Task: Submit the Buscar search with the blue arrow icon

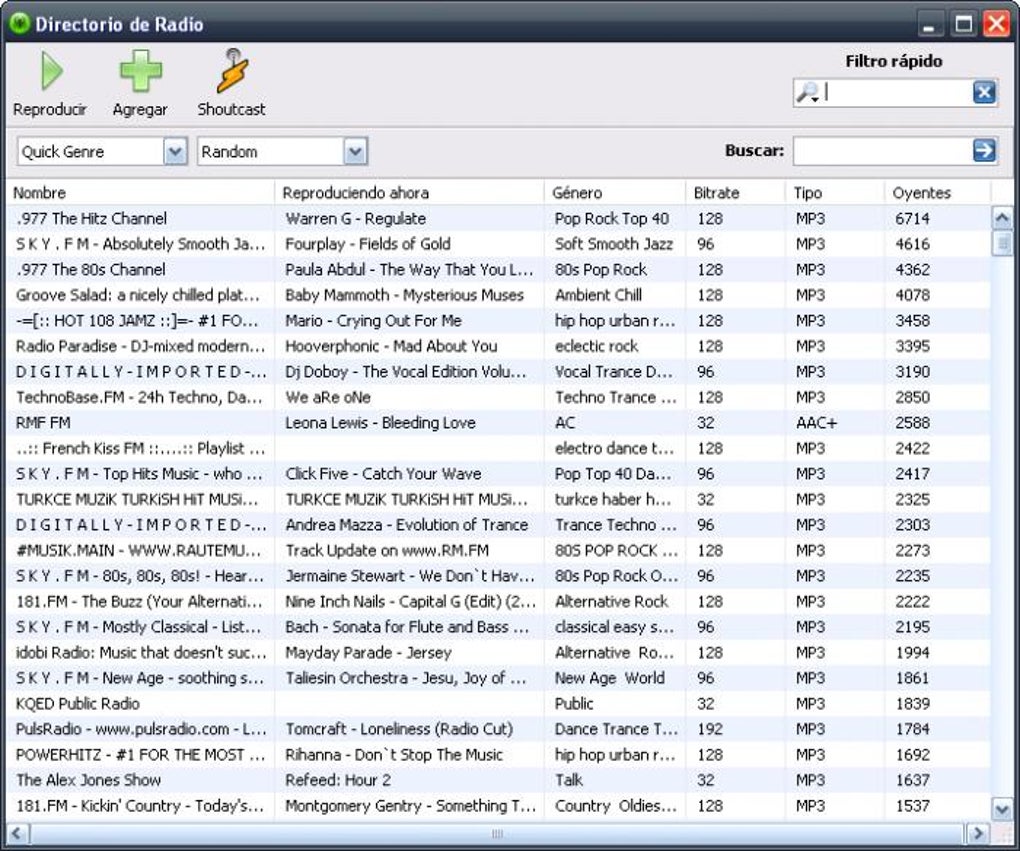Action: pyautogui.click(x=985, y=150)
